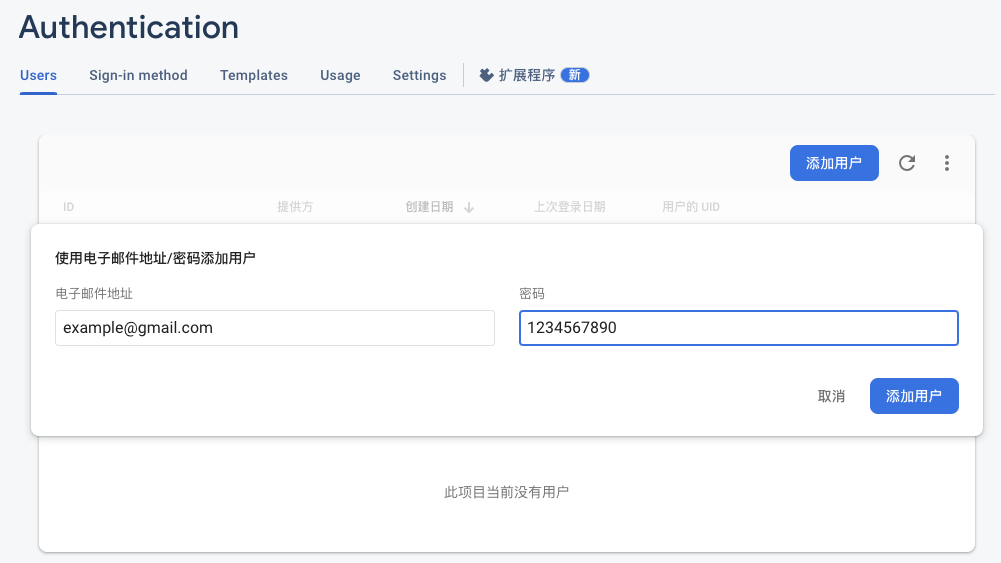
Task: Switch to the Users tab
Action: pos(38,75)
